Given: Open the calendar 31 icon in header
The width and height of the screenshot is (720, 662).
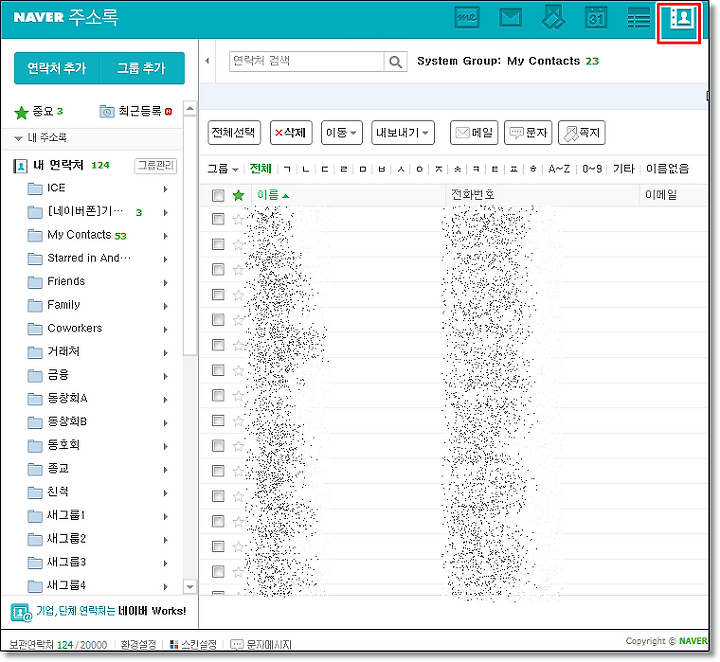Looking at the screenshot, I should 596,18.
